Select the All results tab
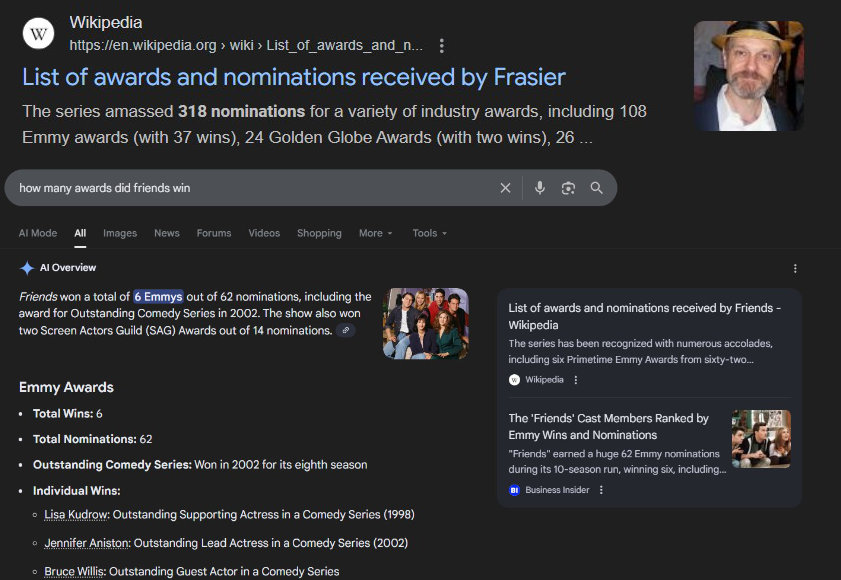The height and width of the screenshot is (580, 841). pos(80,233)
